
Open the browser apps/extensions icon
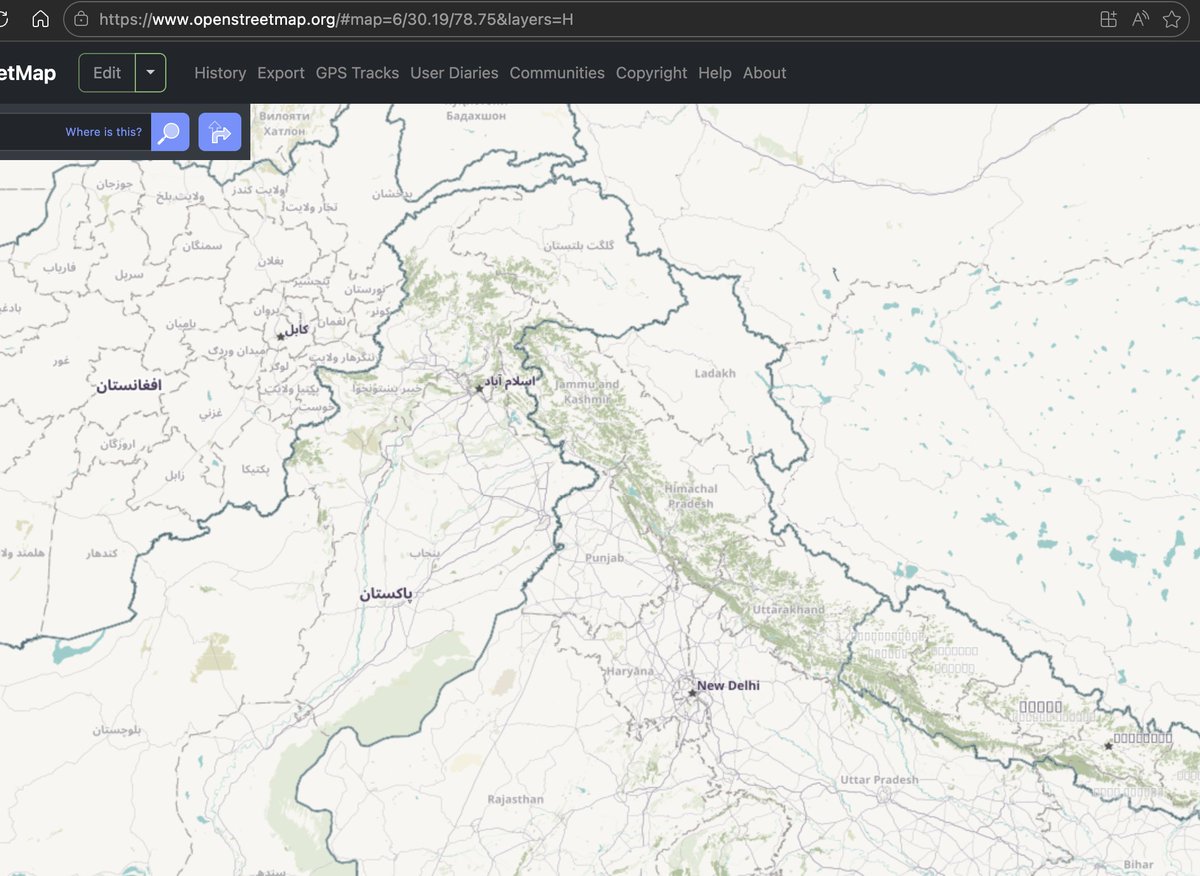(1107, 19)
